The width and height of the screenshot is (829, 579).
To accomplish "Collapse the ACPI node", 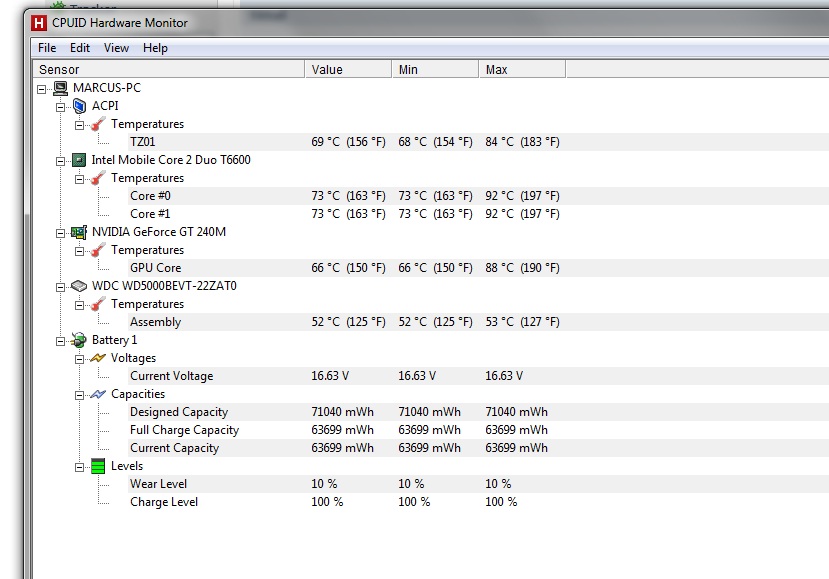I will click(60, 107).
